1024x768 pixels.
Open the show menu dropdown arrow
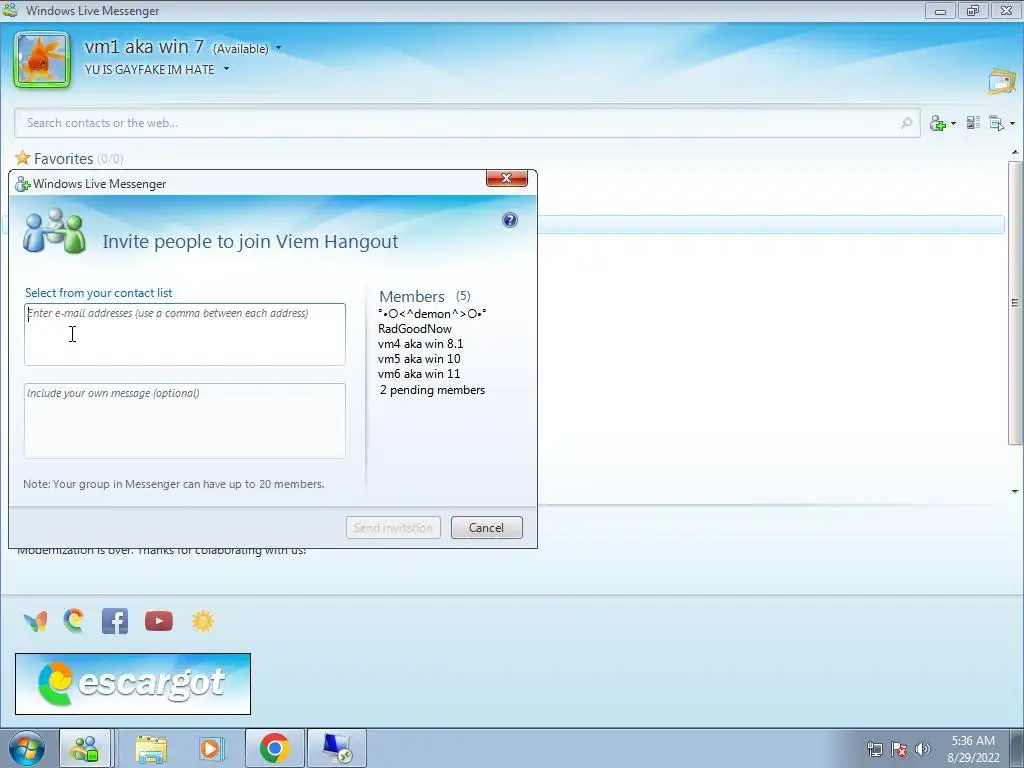[x=1012, y=123]
